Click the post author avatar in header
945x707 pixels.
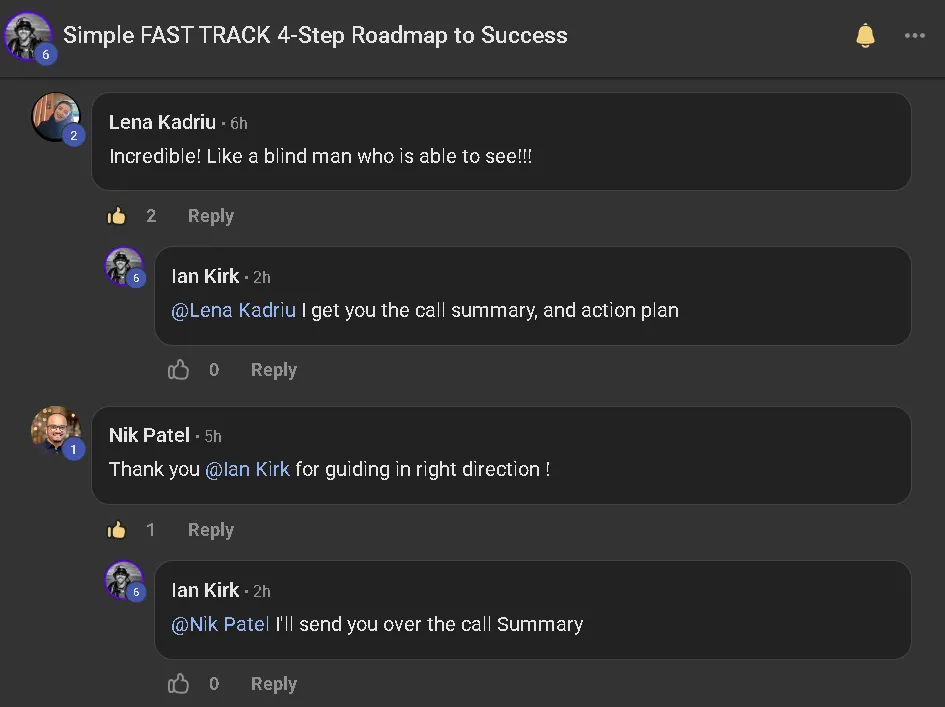tap(28, 36)
